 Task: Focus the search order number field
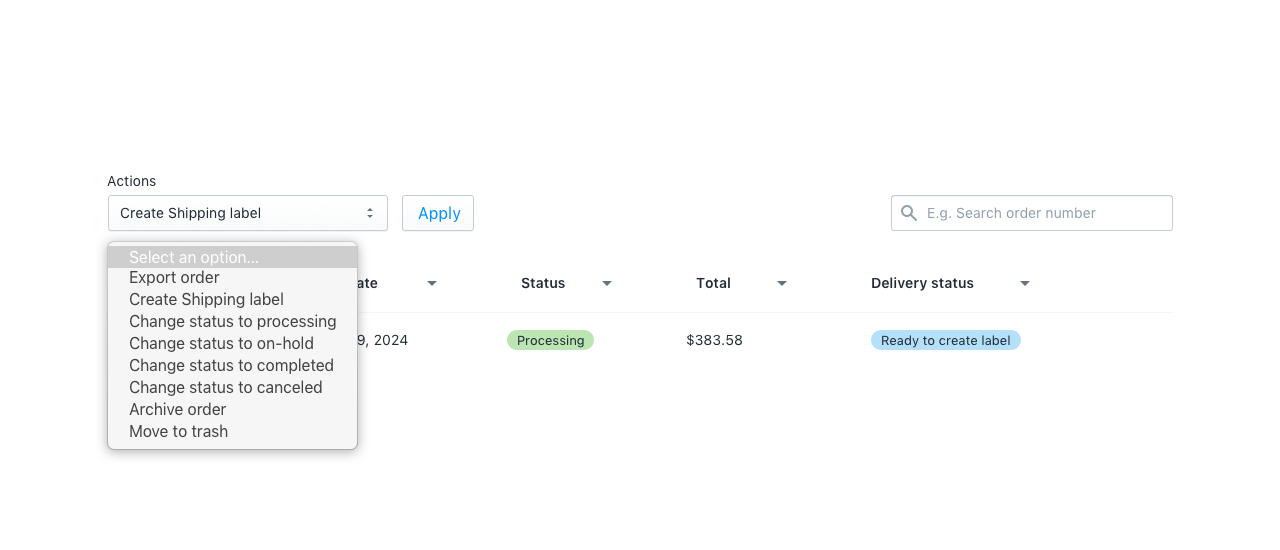1032,213
